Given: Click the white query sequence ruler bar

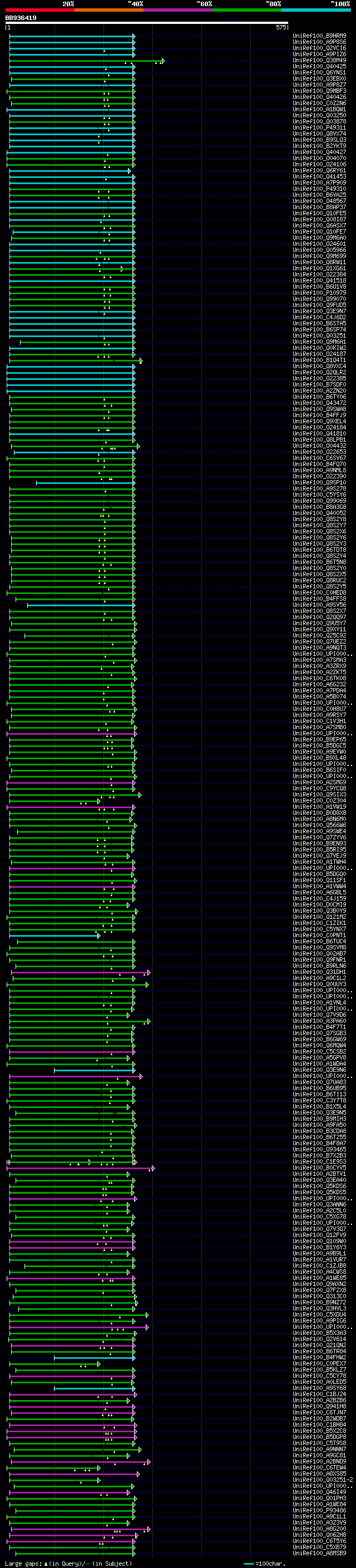Looking at the screenshot, I should [147, 23].
